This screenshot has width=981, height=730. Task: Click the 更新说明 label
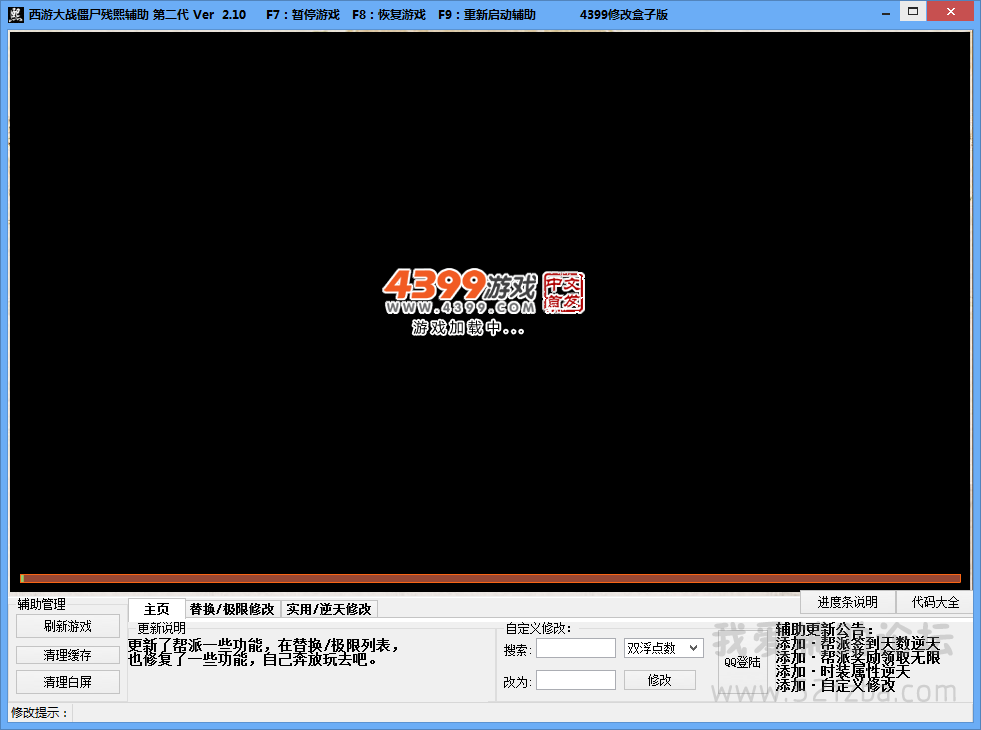pyautogui.click(x=161, y=628)
